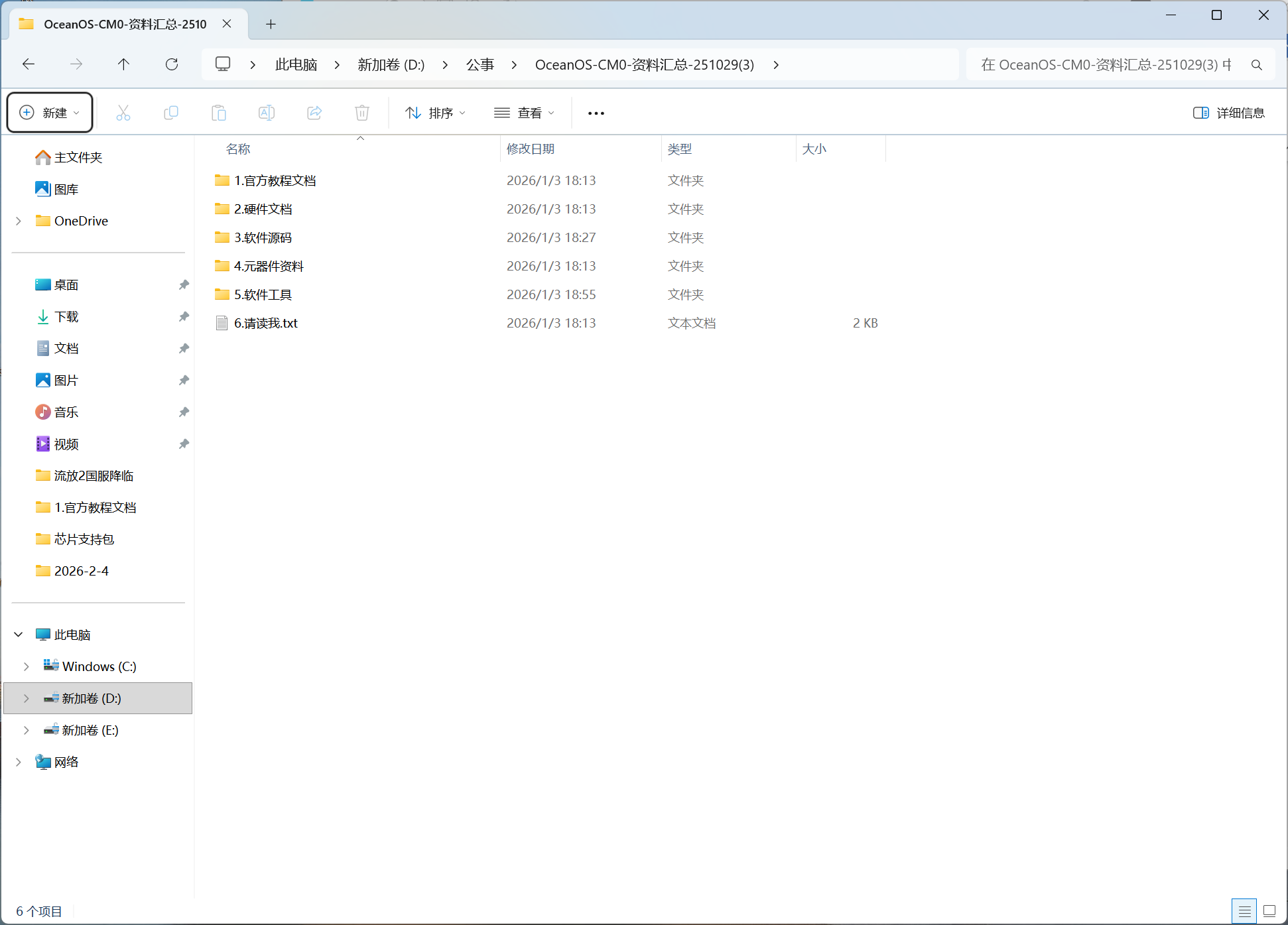Switch to details list view icon

(1244, 911)
